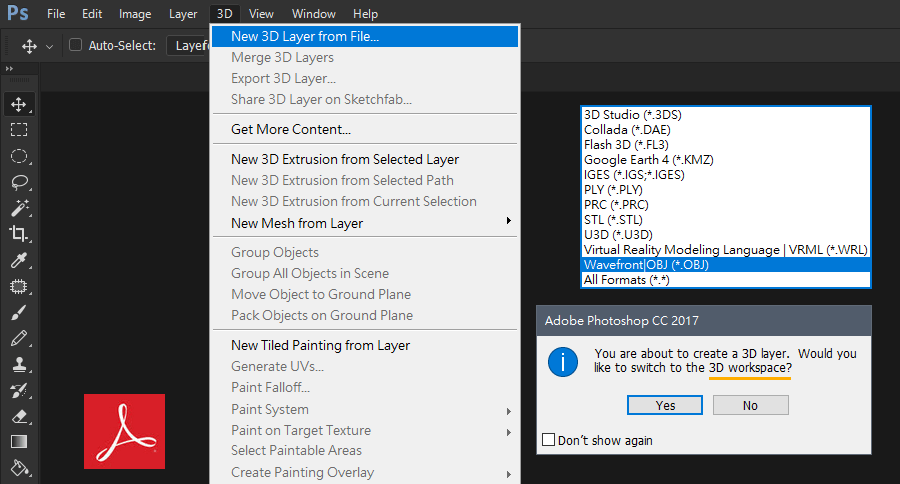This screenshot has width=900, height=484.
Task: Choose New 3D Layer from File
Action: tap(365, 36)
